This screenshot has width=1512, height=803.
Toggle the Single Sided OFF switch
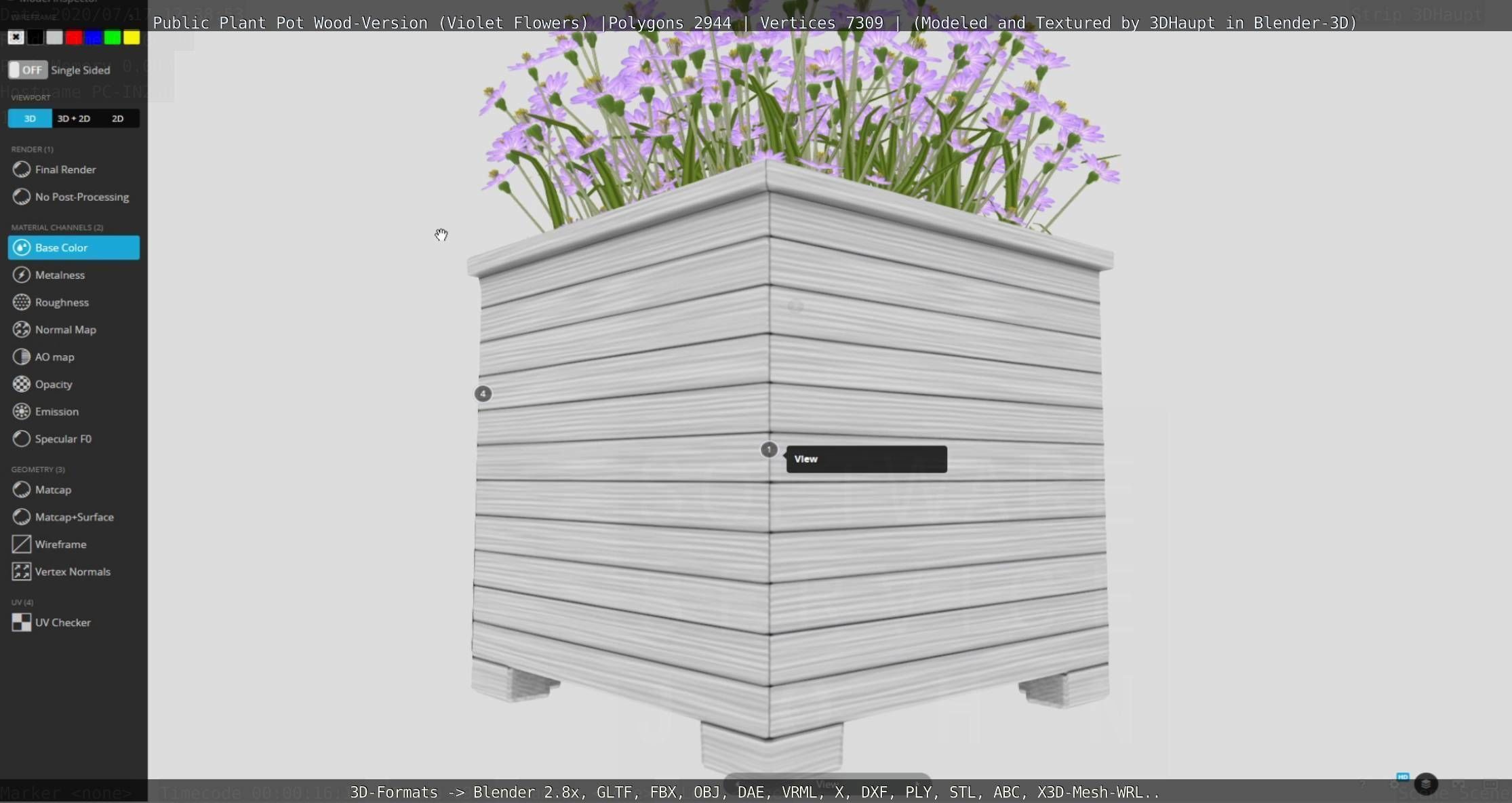pos(27,70)
